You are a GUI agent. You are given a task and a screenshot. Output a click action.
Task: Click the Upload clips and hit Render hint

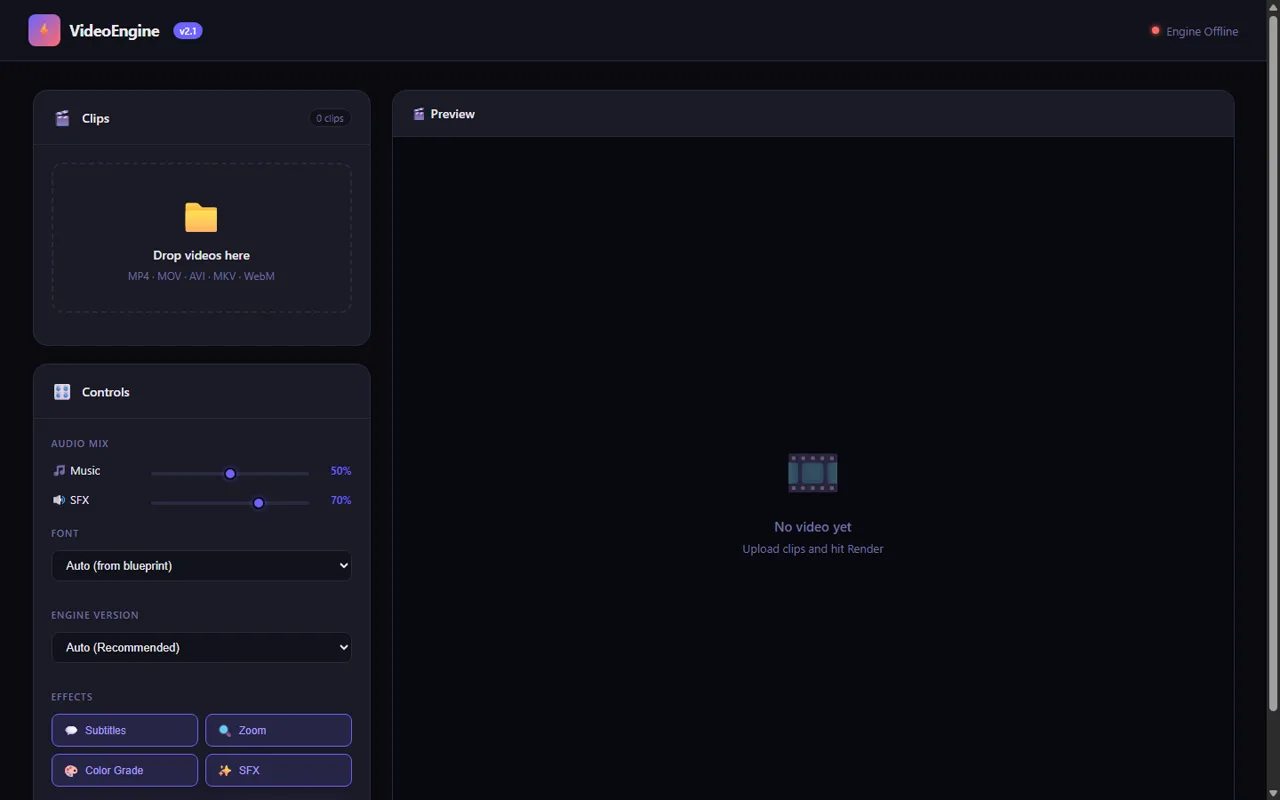click(x=813, y=549)
